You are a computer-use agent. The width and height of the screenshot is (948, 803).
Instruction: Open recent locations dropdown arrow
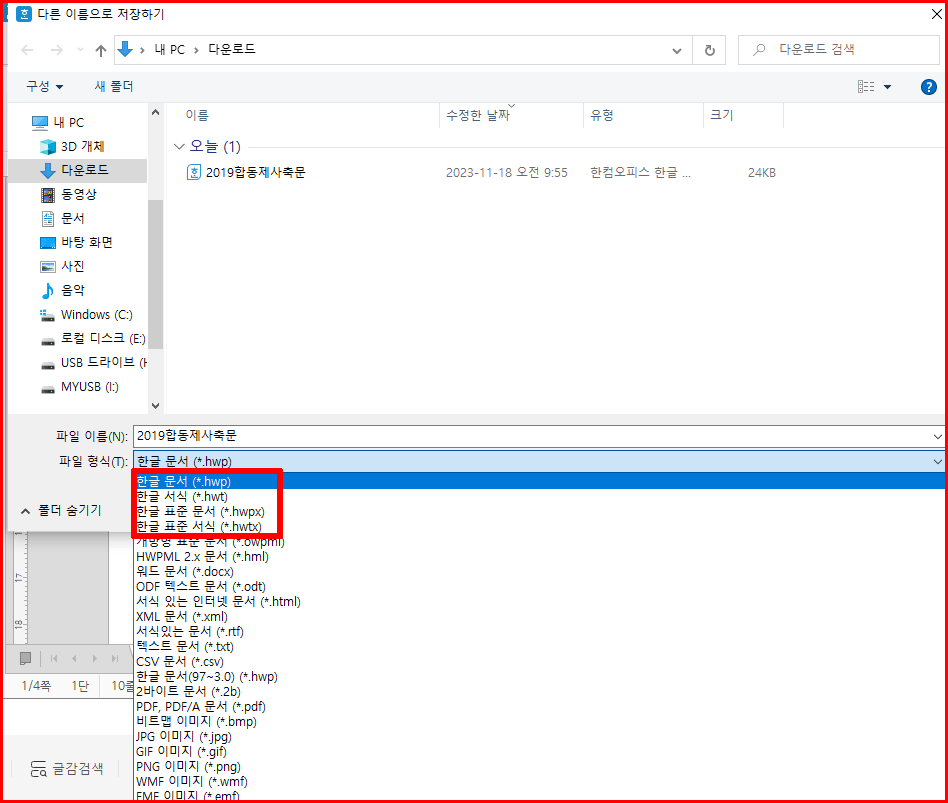(80, 50)
